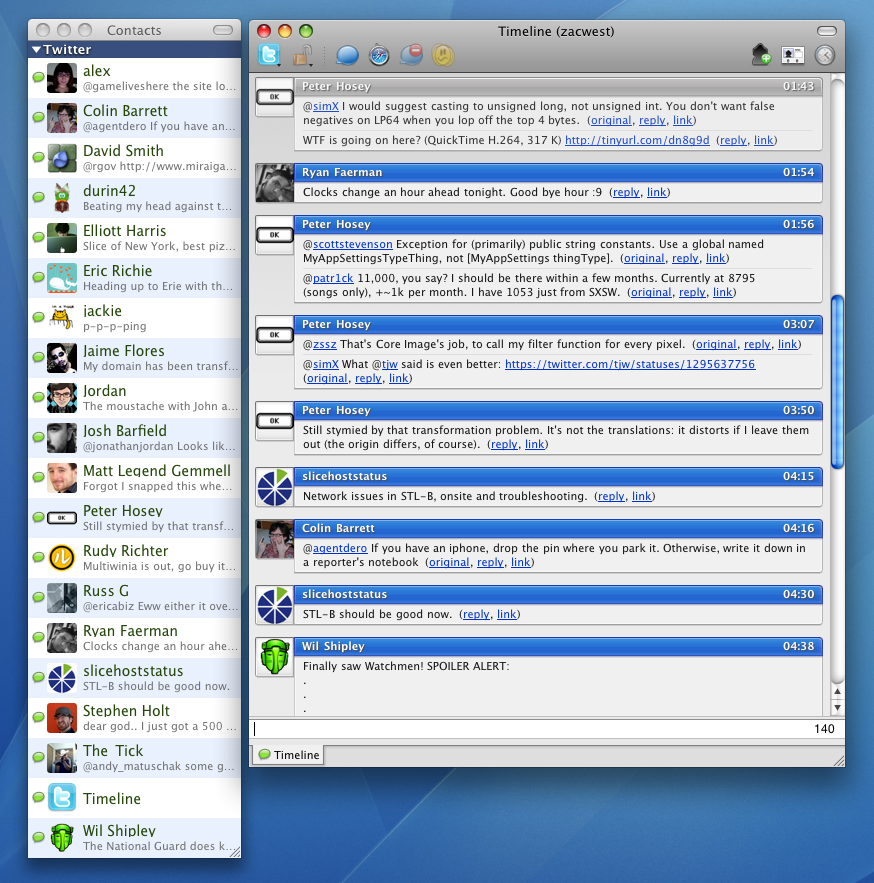Viewport: 874px width, 883px height.
Task: Open twitter.com/tjw/statuses link
Action: (x=630, y=364)
